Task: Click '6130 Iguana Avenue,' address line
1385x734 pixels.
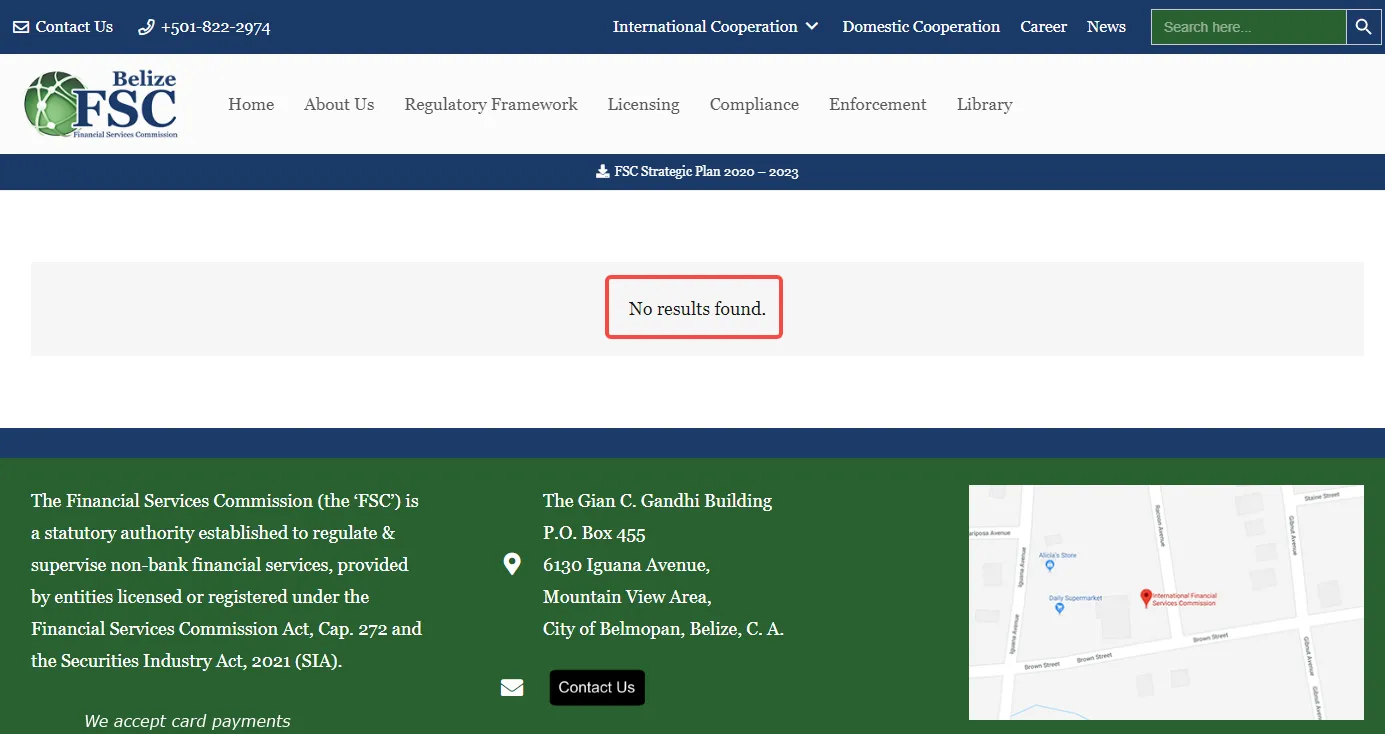Action: (x=626, y=565)
